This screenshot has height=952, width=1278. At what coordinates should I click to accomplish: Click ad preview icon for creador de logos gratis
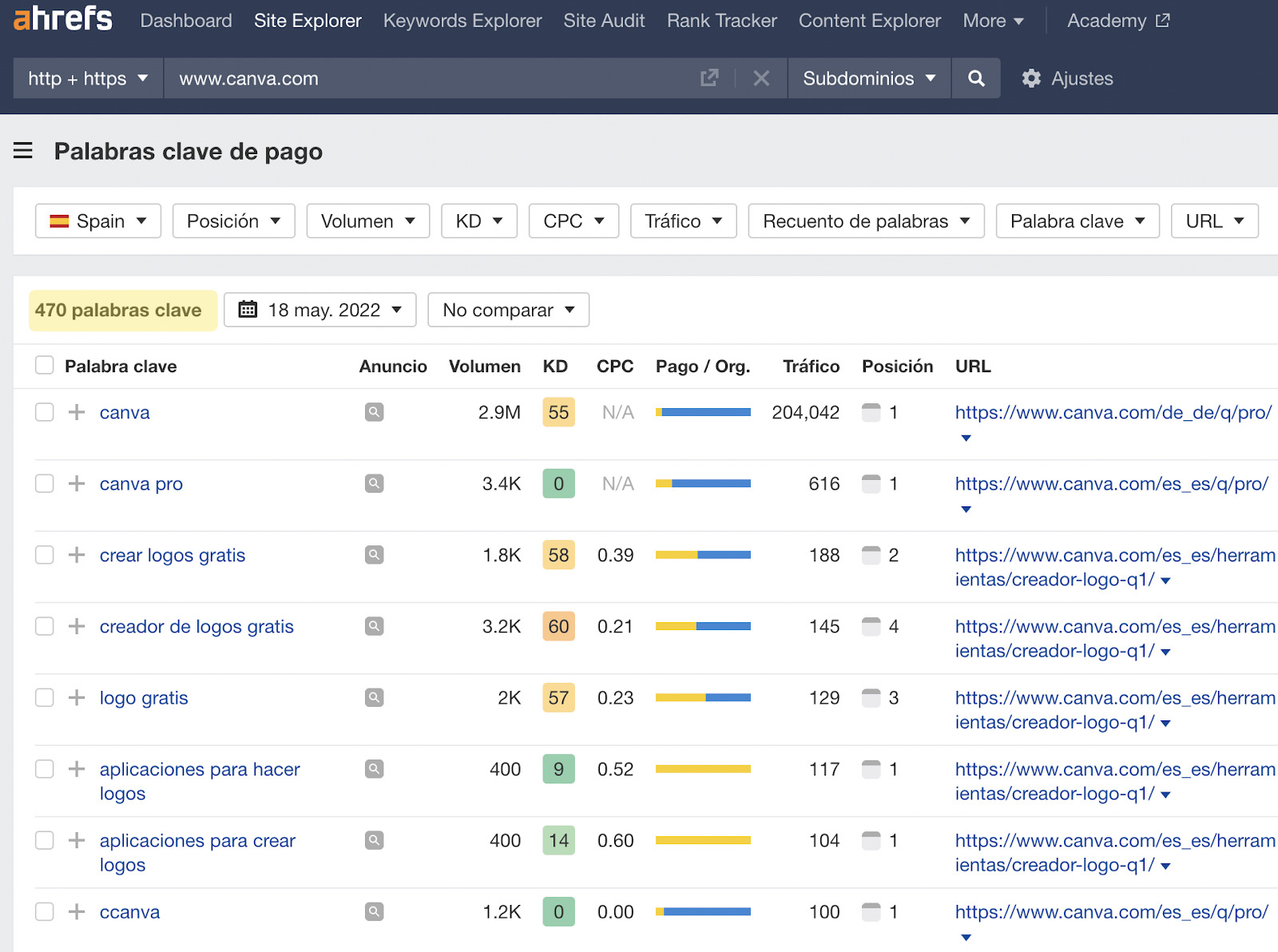tap(374, 626)
